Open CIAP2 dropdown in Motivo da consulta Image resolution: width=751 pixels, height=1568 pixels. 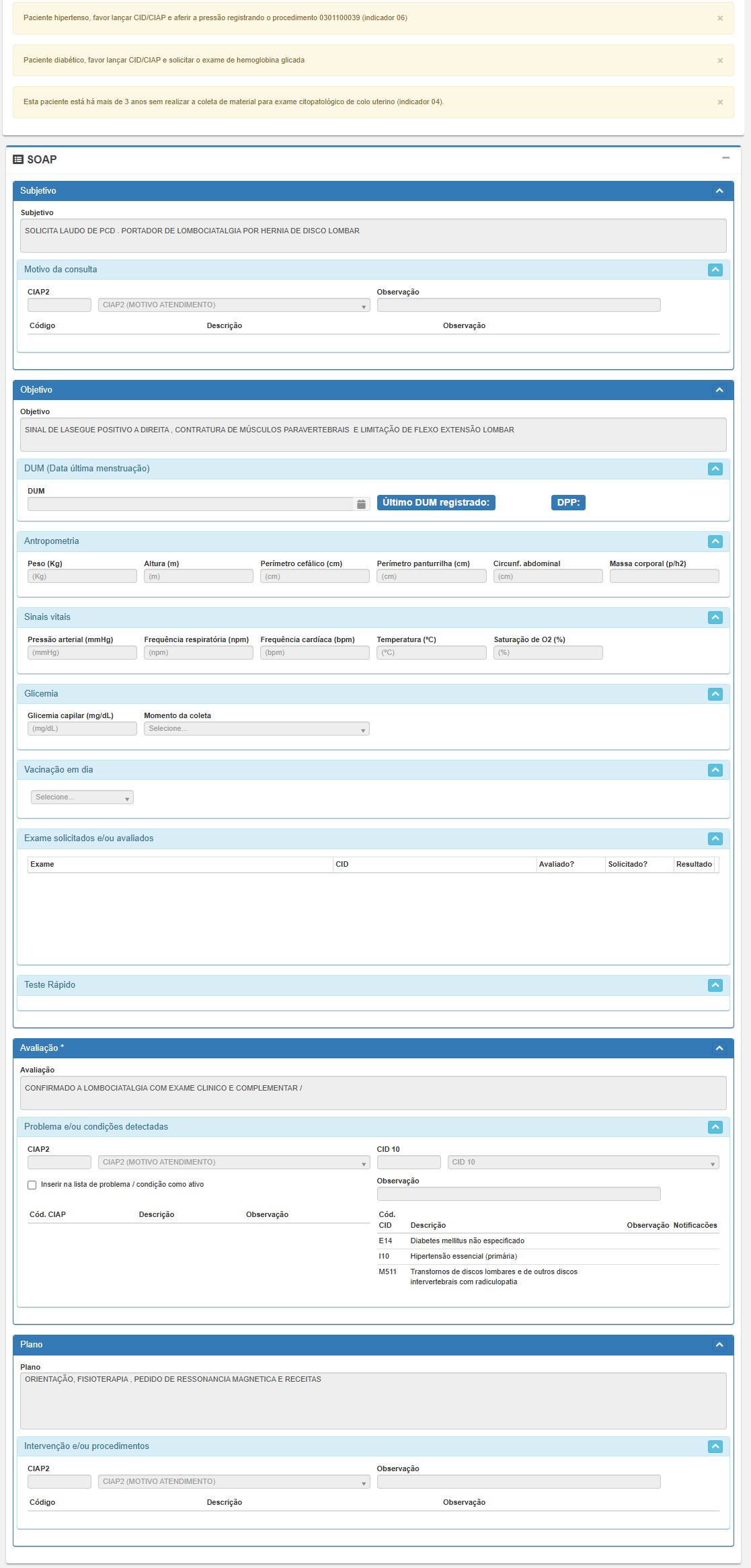point(233,305)
